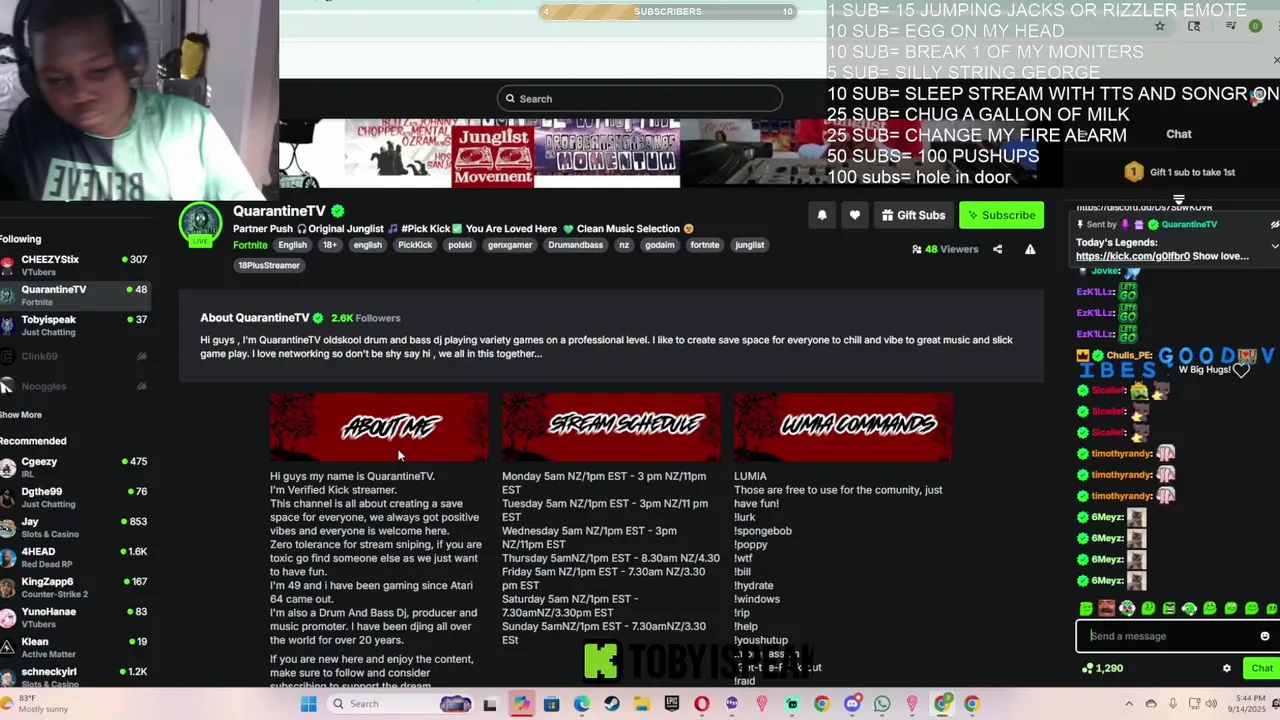This screenshot has height=720, width=1280.
Task: Hide the pinned message eye icon
Action: [x=1274, y=224]
